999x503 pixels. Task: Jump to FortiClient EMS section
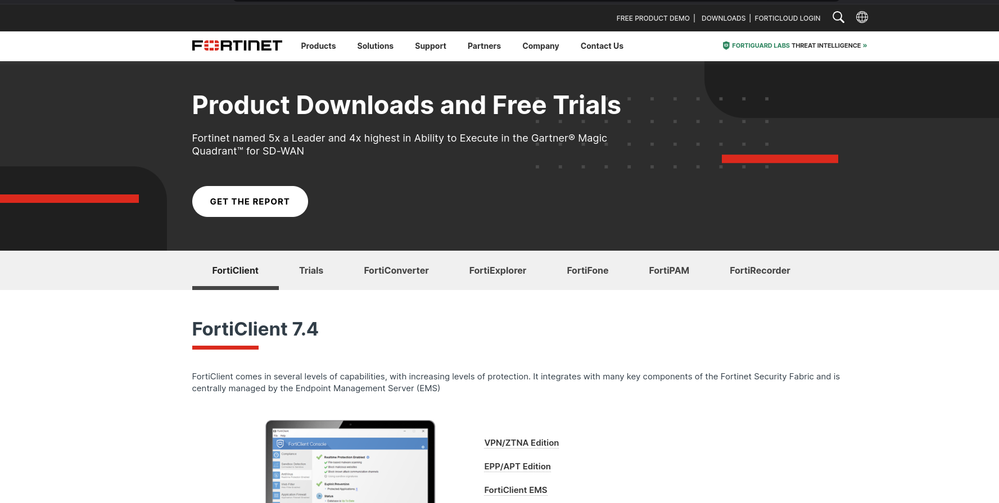click(515, 490)
